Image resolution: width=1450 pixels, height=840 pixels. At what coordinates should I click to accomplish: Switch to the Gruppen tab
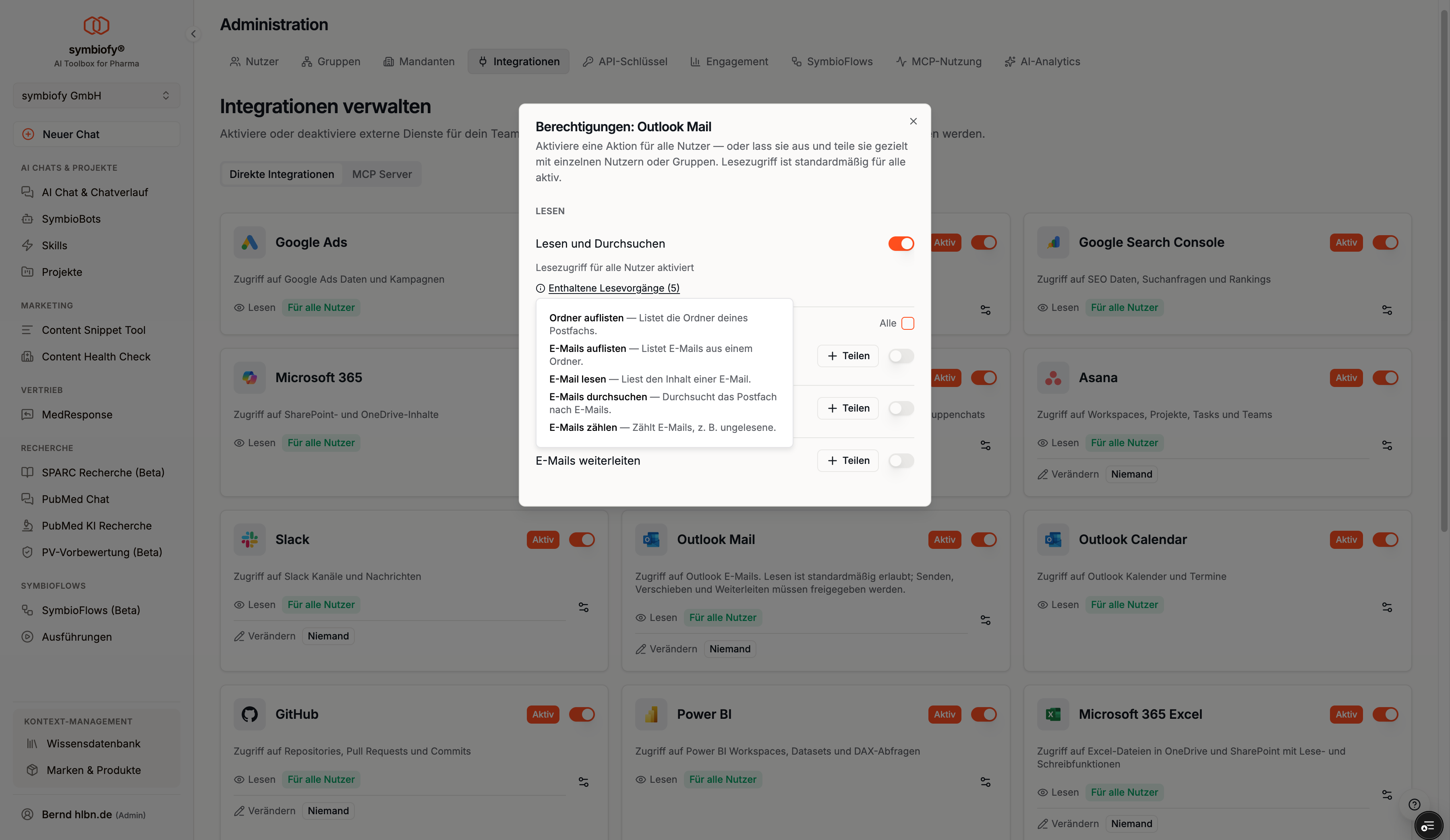point(331,62)
